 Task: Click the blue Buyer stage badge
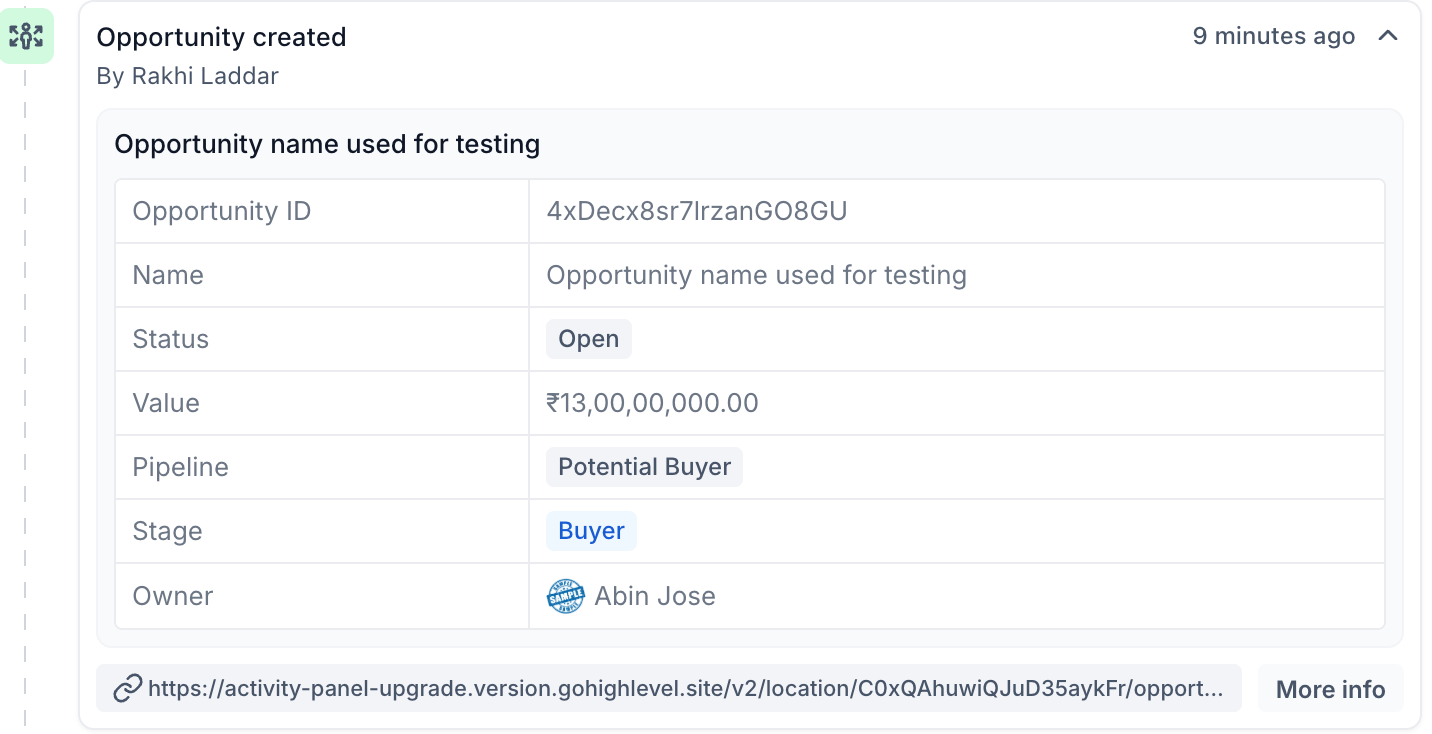click(x=591, y=531)
